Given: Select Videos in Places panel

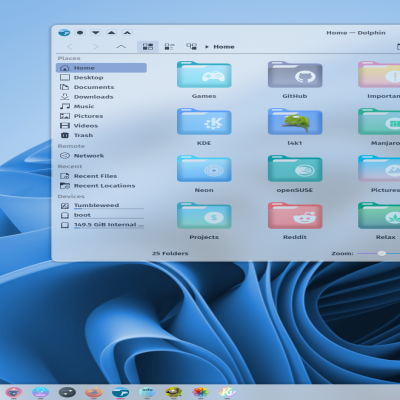Looking at the screenshot, I should pos(101,126).
